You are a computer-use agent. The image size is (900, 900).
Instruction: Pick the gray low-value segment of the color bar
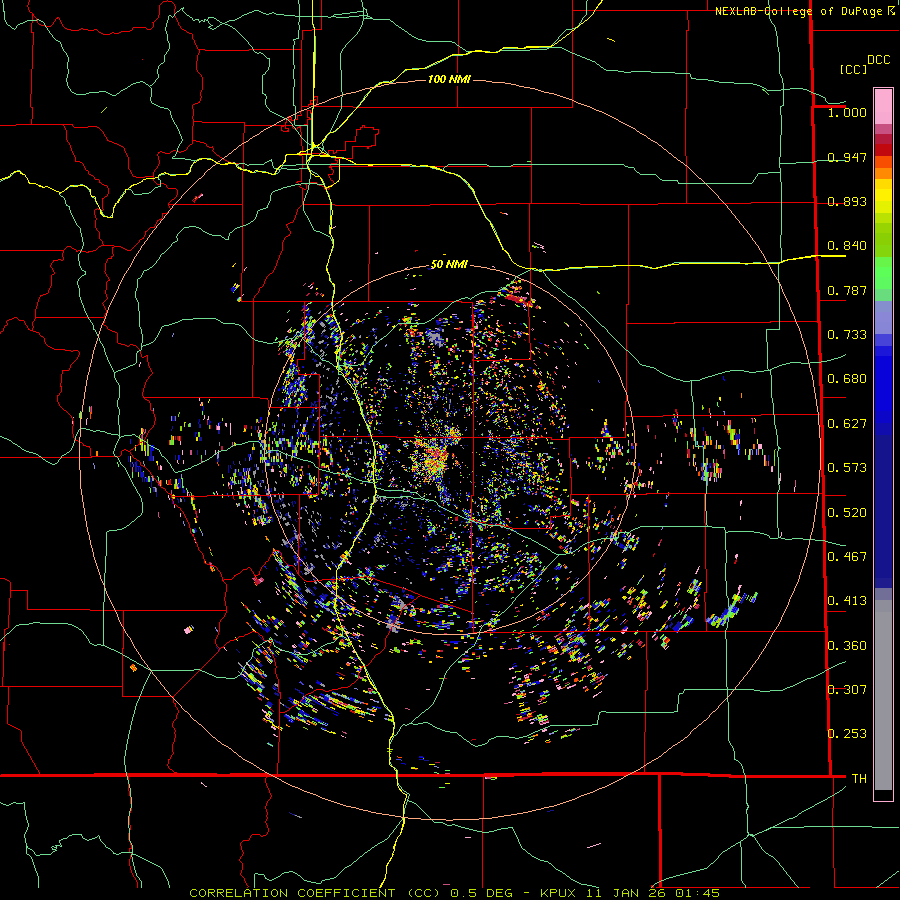(883, 695)
